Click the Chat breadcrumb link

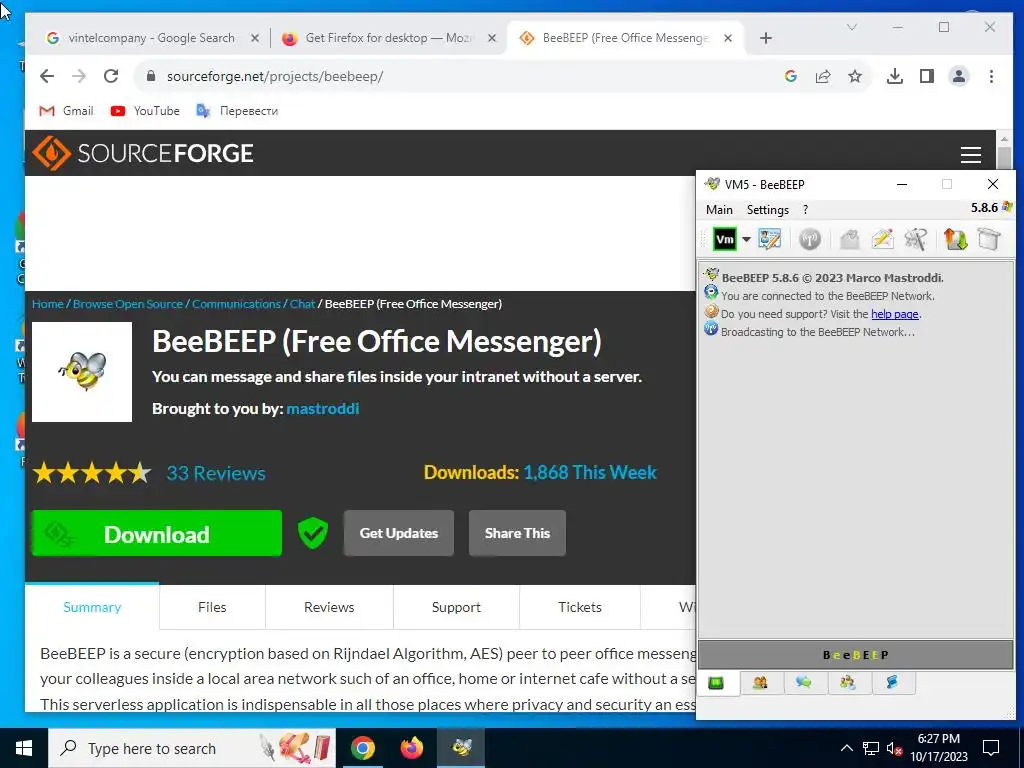[x=302, y=304]
